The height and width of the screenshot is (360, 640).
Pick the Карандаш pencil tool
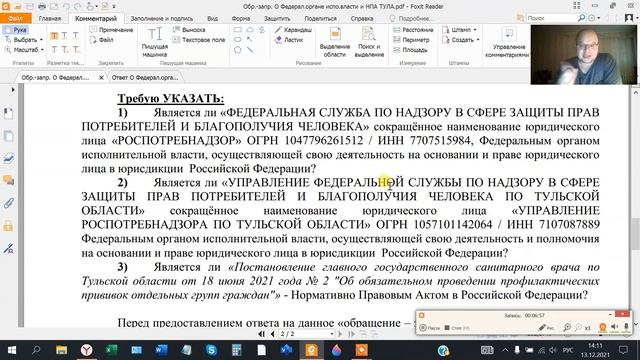pyautogui.click(x=293, y=30)
